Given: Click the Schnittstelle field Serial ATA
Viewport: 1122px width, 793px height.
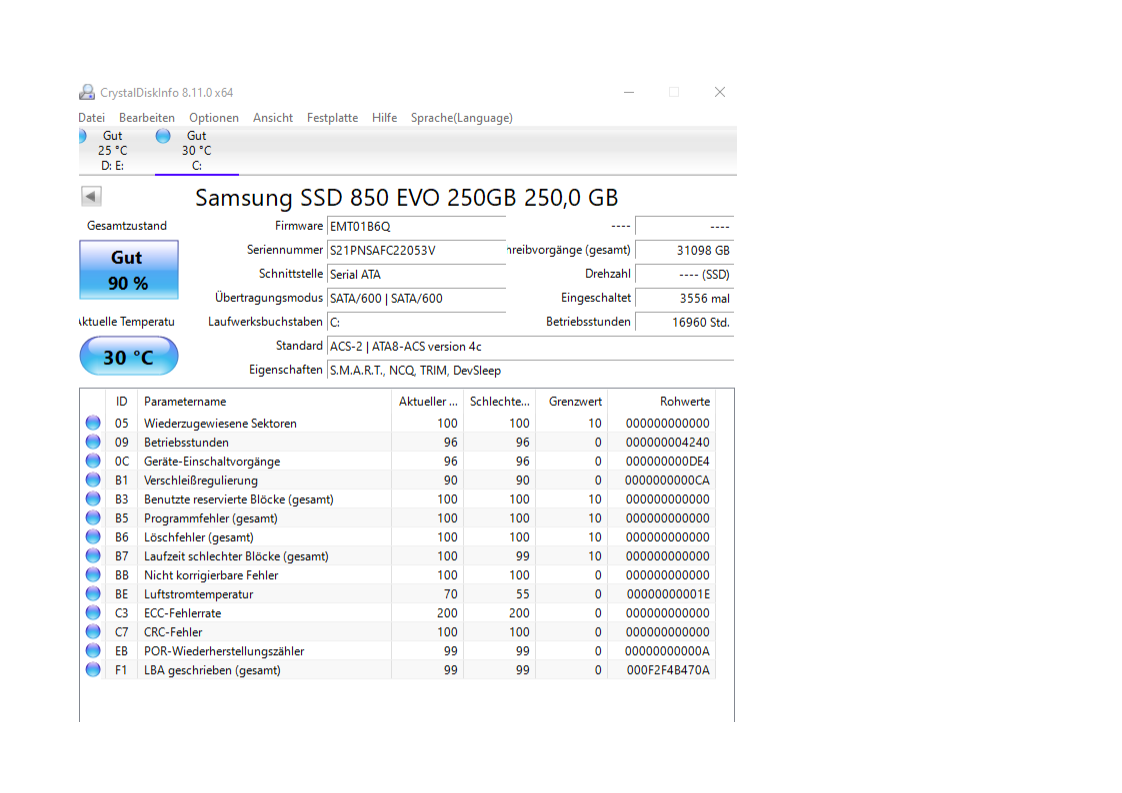Looking at the screenshot, I should tap(416, 274).
